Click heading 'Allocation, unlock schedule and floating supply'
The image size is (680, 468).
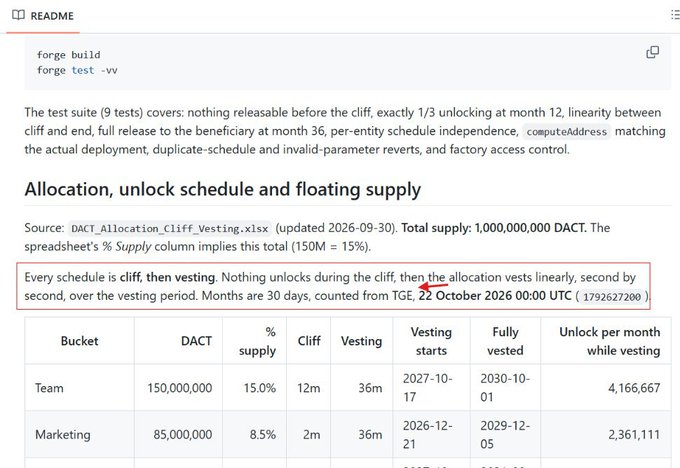tap(222, 190)
